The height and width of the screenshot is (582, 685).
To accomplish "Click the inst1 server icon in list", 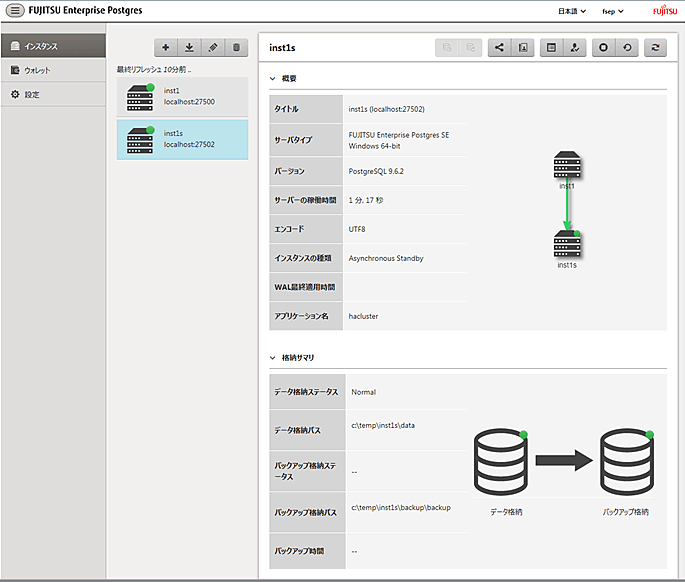I will click(x=140, y=97).
